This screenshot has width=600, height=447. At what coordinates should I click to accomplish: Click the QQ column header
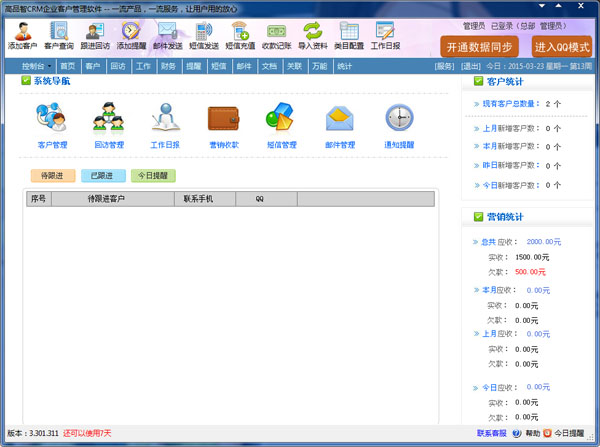pyautogui.click(x=266, y=199)
